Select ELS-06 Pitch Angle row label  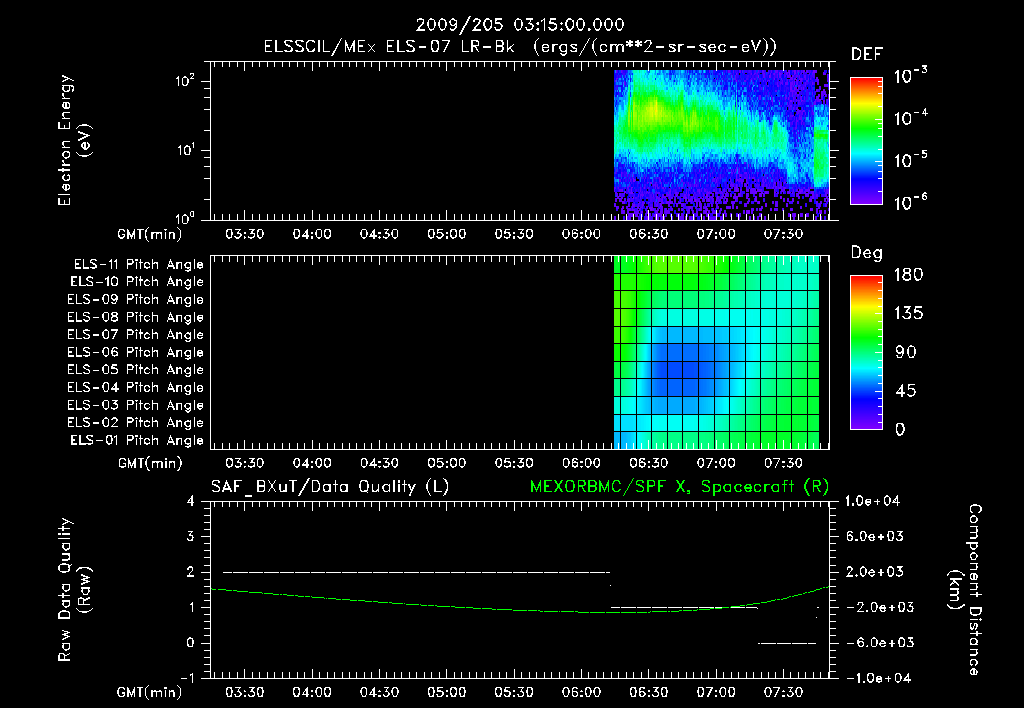click(136, 352)
